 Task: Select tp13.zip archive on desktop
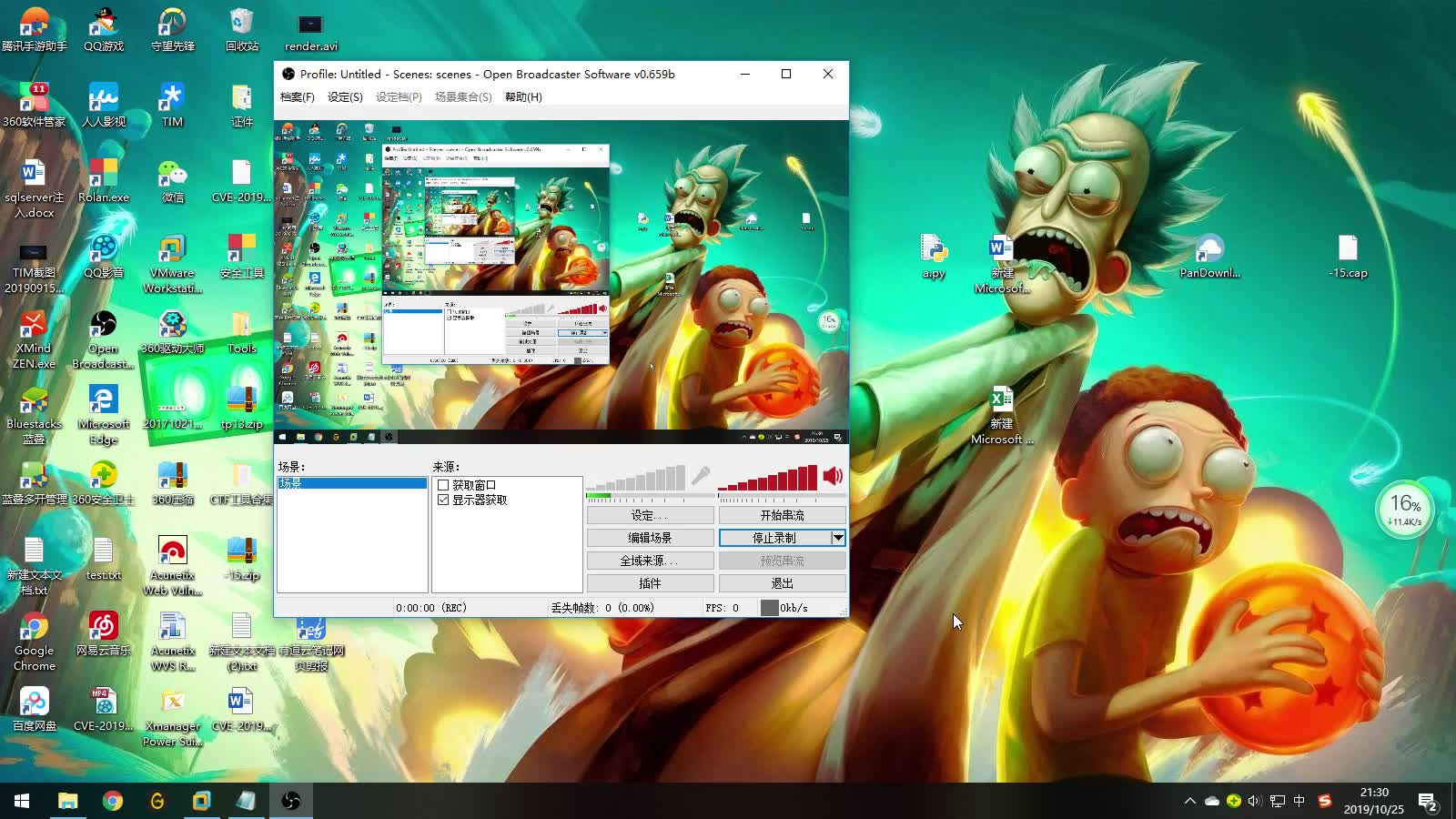(x=242, y=407)
